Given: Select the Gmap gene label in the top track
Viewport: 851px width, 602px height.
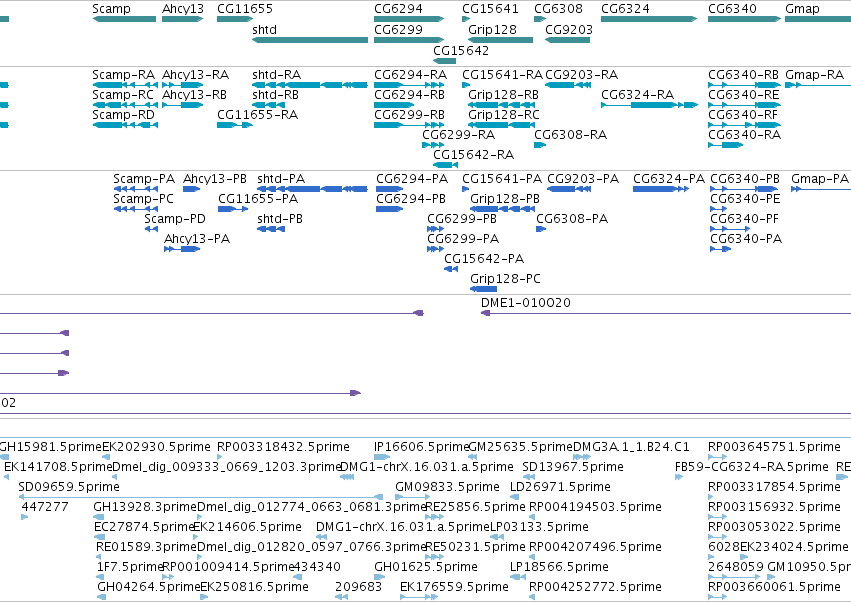Looking at the screenshot, I should [x=802, y=9].
